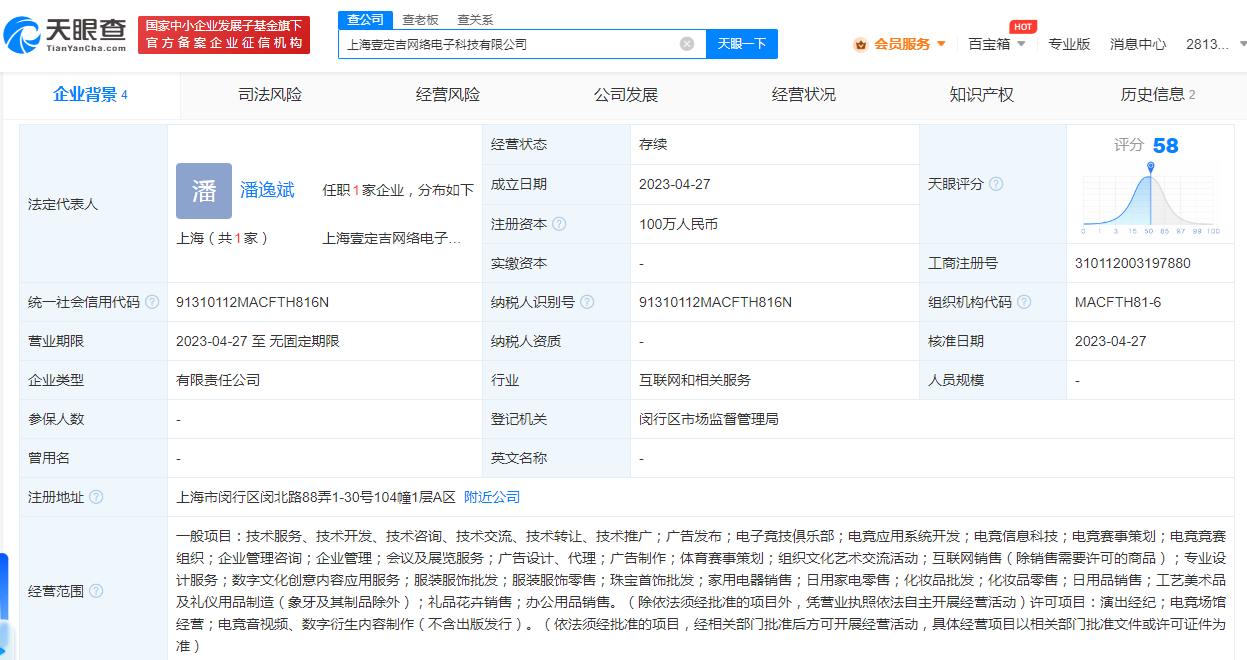Click the 潘 avatar tile
The image size is (1247, 660).
point(204,191)
